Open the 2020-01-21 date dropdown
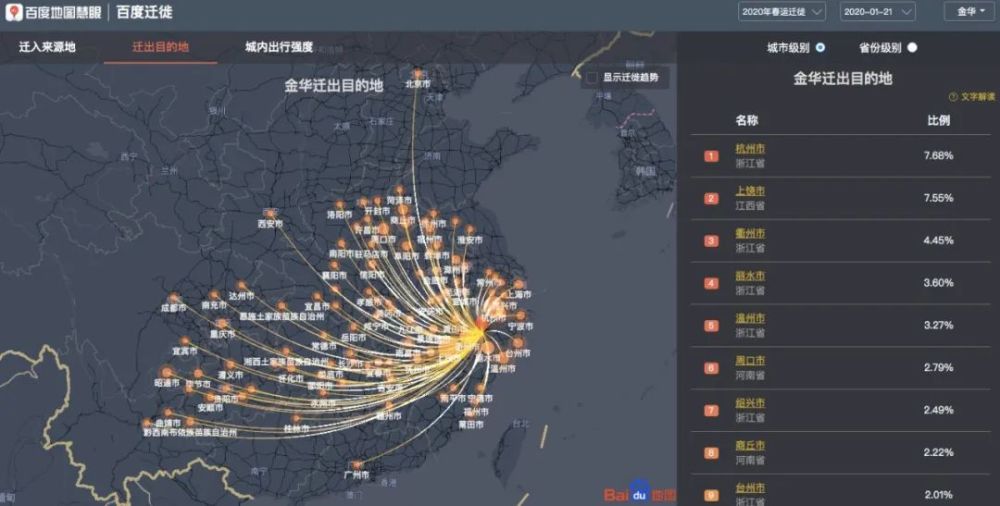This screenshot has height=506, width=1000. pos(878,11)
